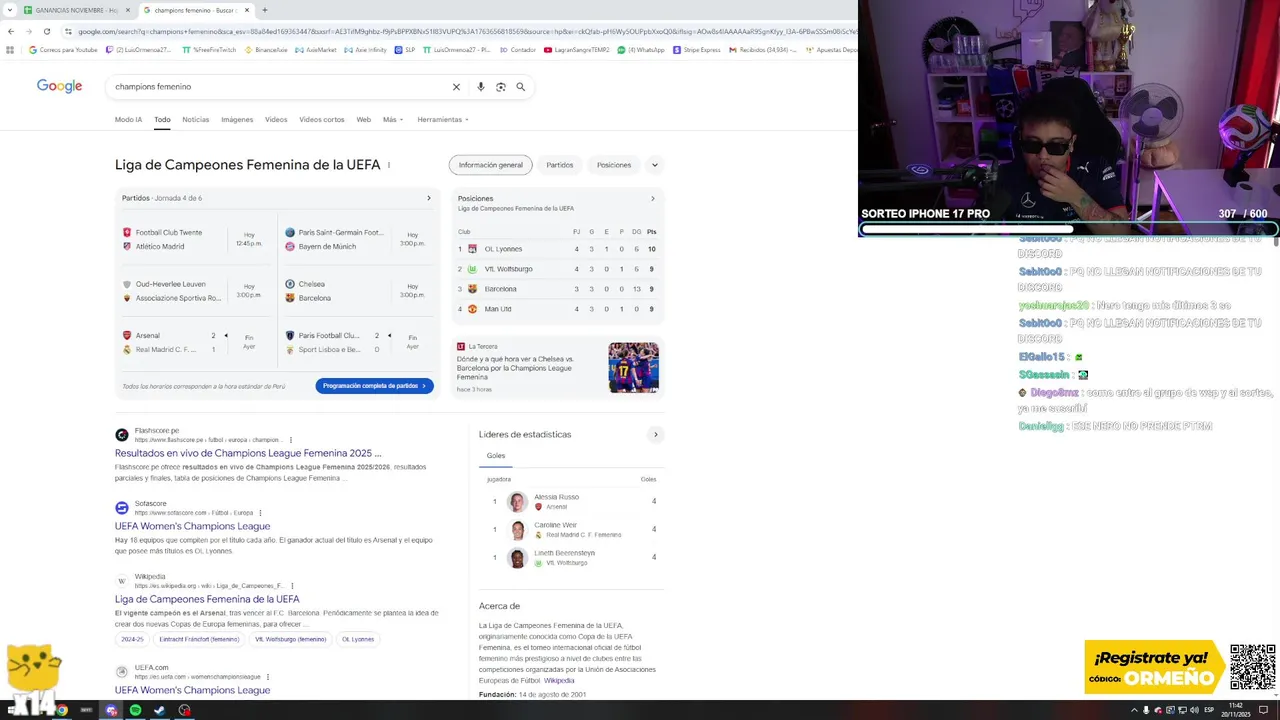Open Alessia Russo player entry
The image size is (1280, 720).
[570, 501]
